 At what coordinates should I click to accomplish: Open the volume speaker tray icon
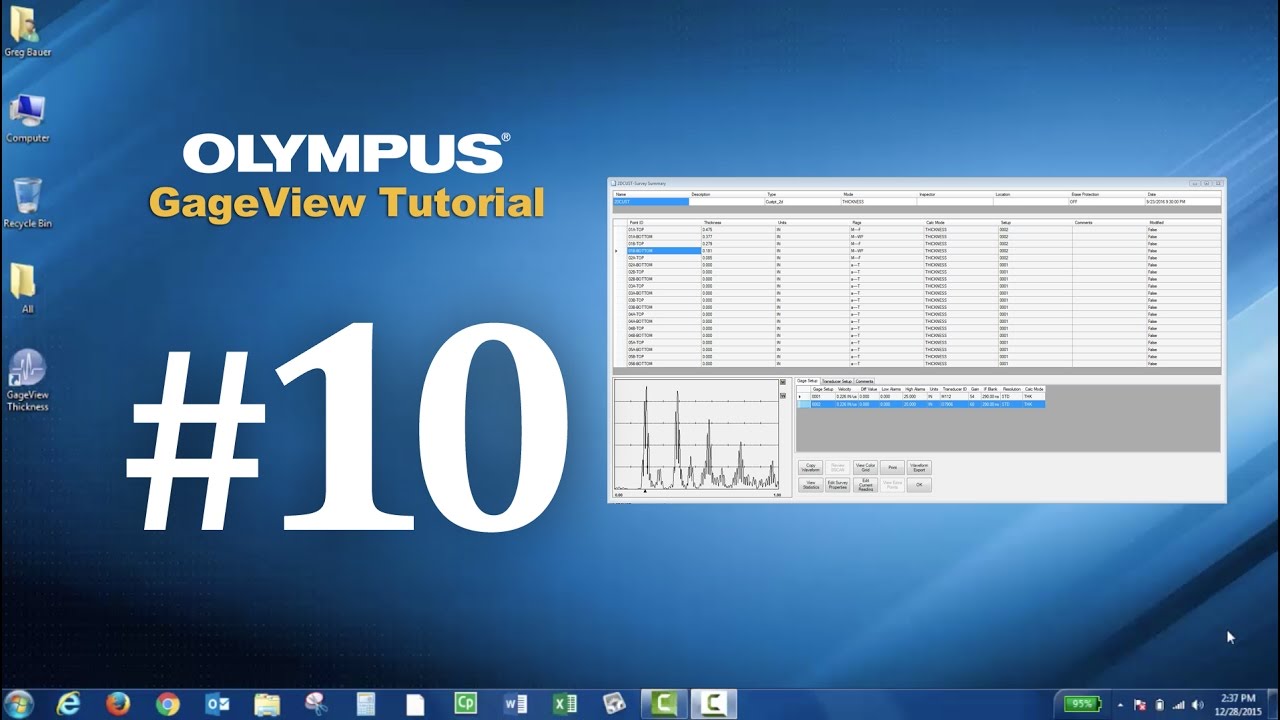(1199, 704)
